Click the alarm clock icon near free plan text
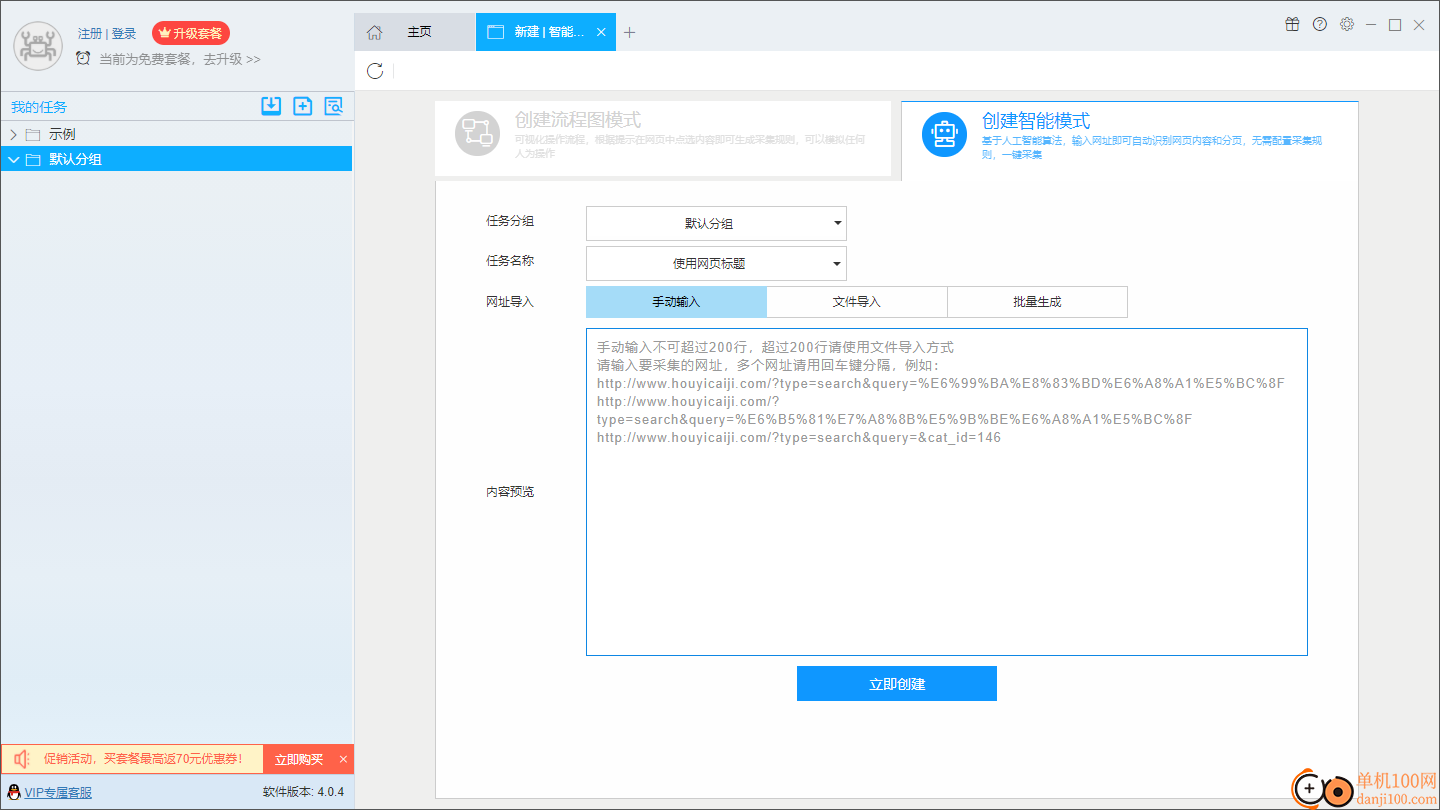Image resolution: width=1440 pixels, height=810 pixels. point(83,59)
